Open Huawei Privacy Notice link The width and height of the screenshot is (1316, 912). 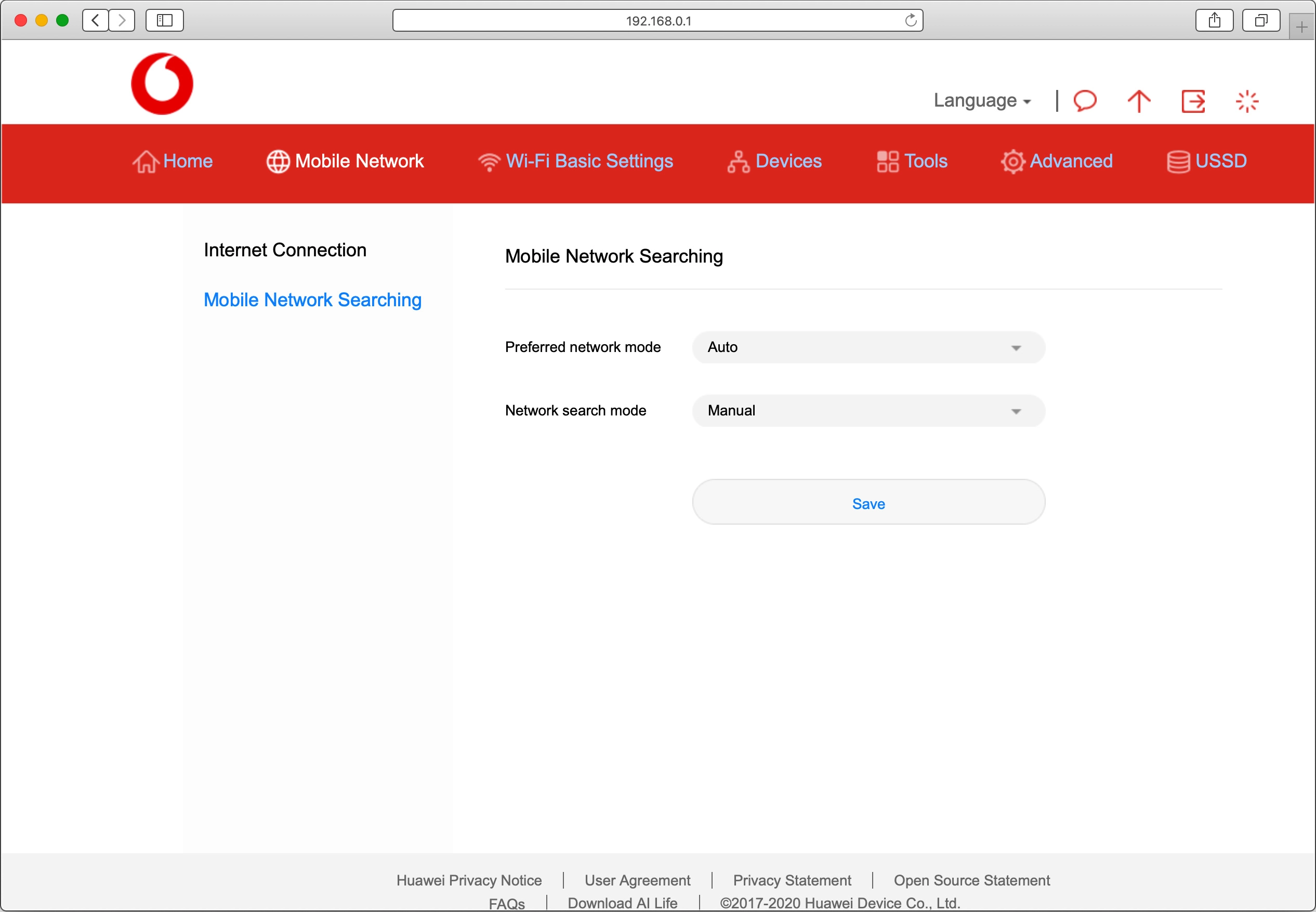click(469, 880)
